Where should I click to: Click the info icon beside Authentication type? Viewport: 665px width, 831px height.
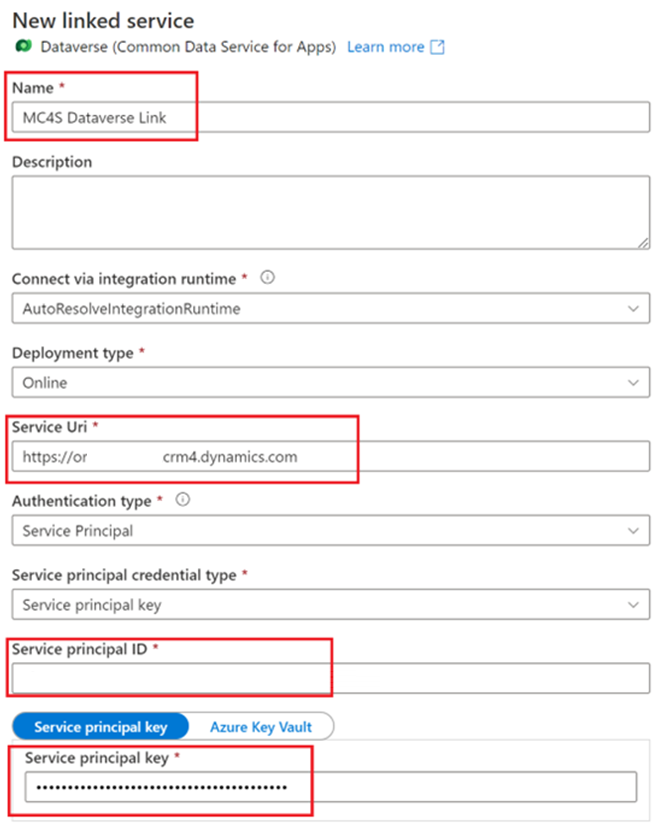click(x=182, y=499)
